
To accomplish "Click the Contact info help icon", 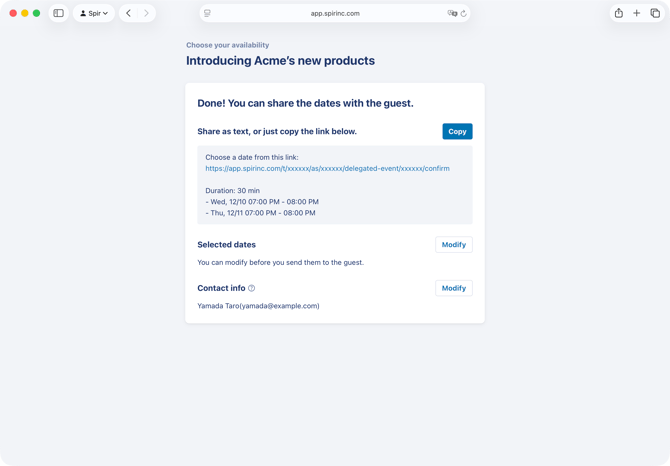I will click(x=252, y=288).
